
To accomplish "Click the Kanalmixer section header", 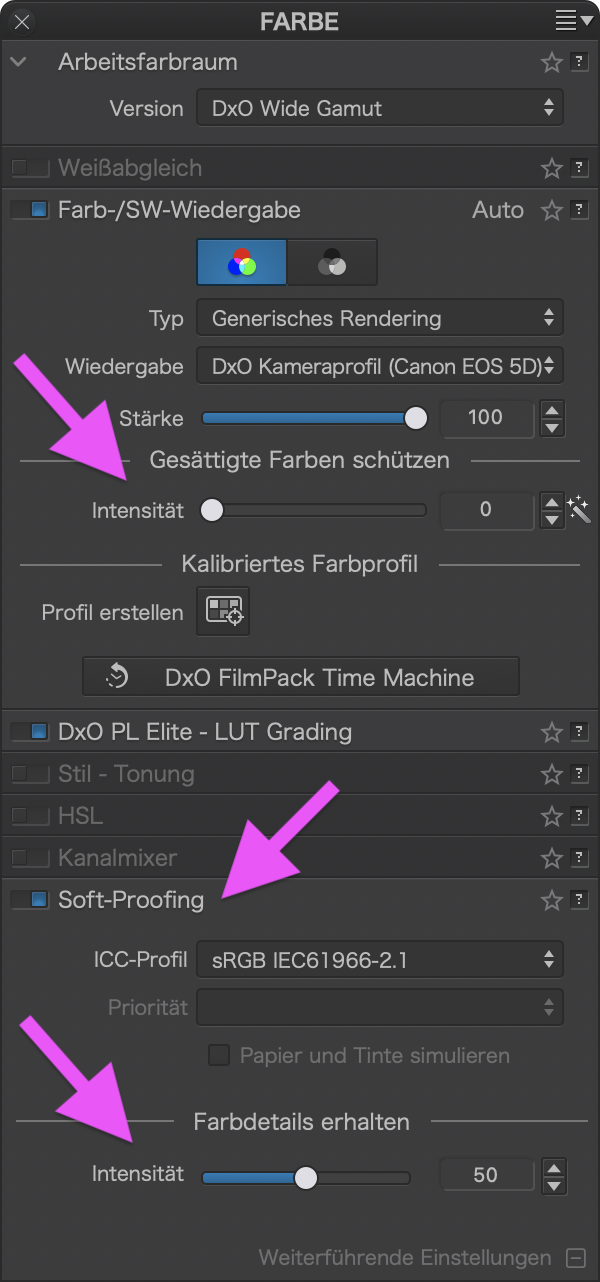I will coord(117,858).
